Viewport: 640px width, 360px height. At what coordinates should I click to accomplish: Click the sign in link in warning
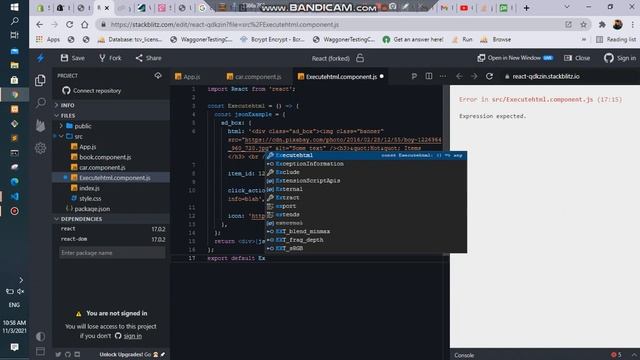(x=133, y=336)
